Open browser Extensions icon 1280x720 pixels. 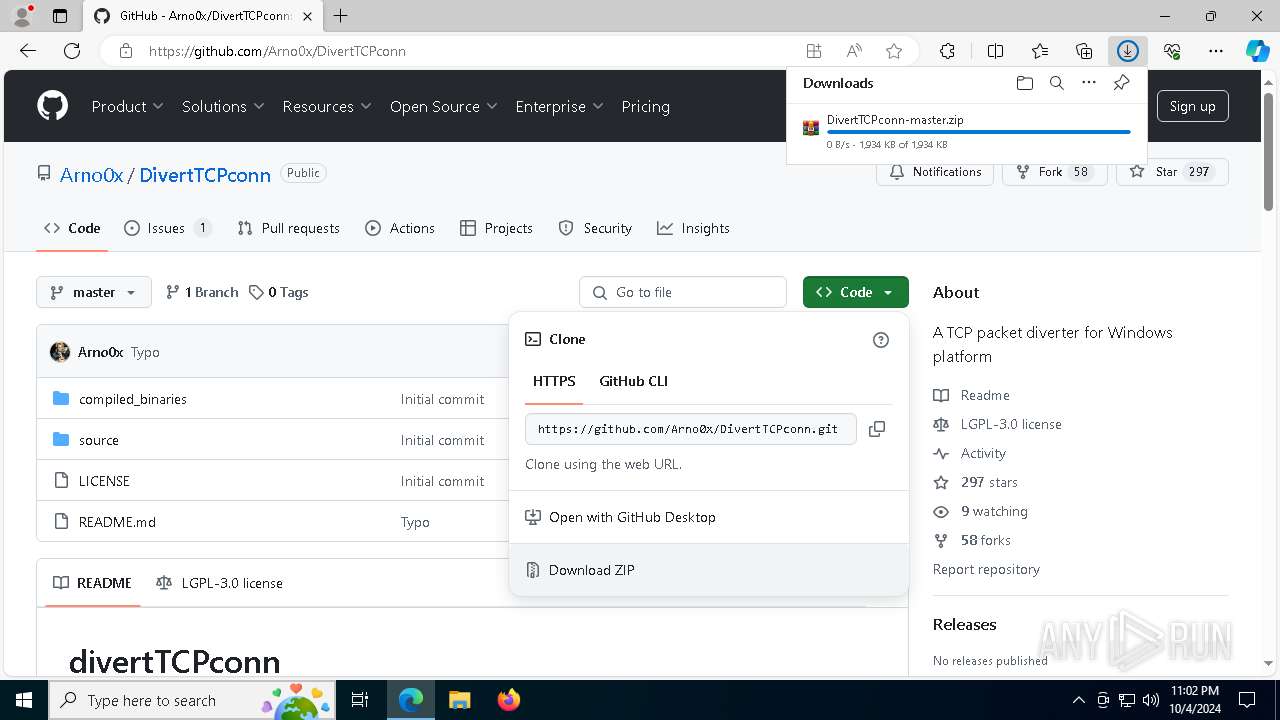coord(947,51)
